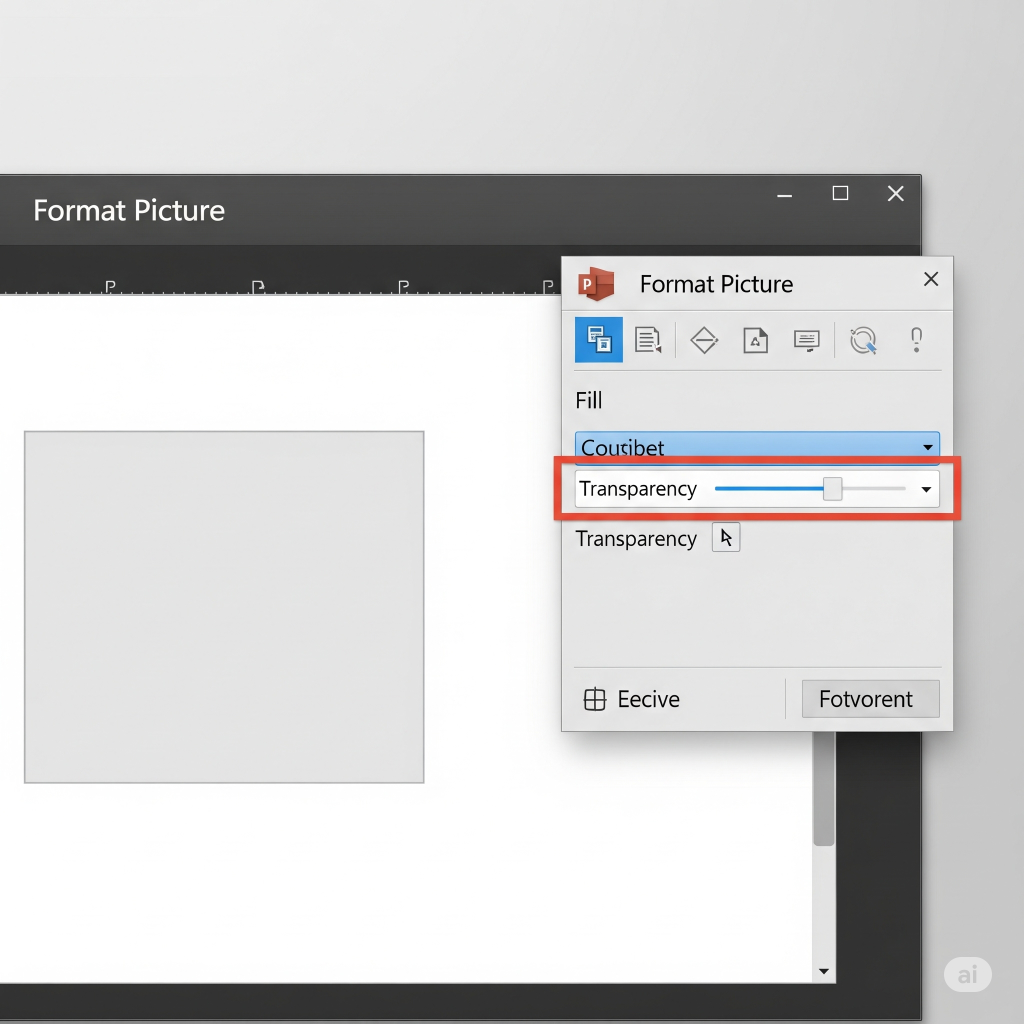Select the gray rectangle on the slide
Viewport: 1024px width, 1024px height.
tap(224, 607)
